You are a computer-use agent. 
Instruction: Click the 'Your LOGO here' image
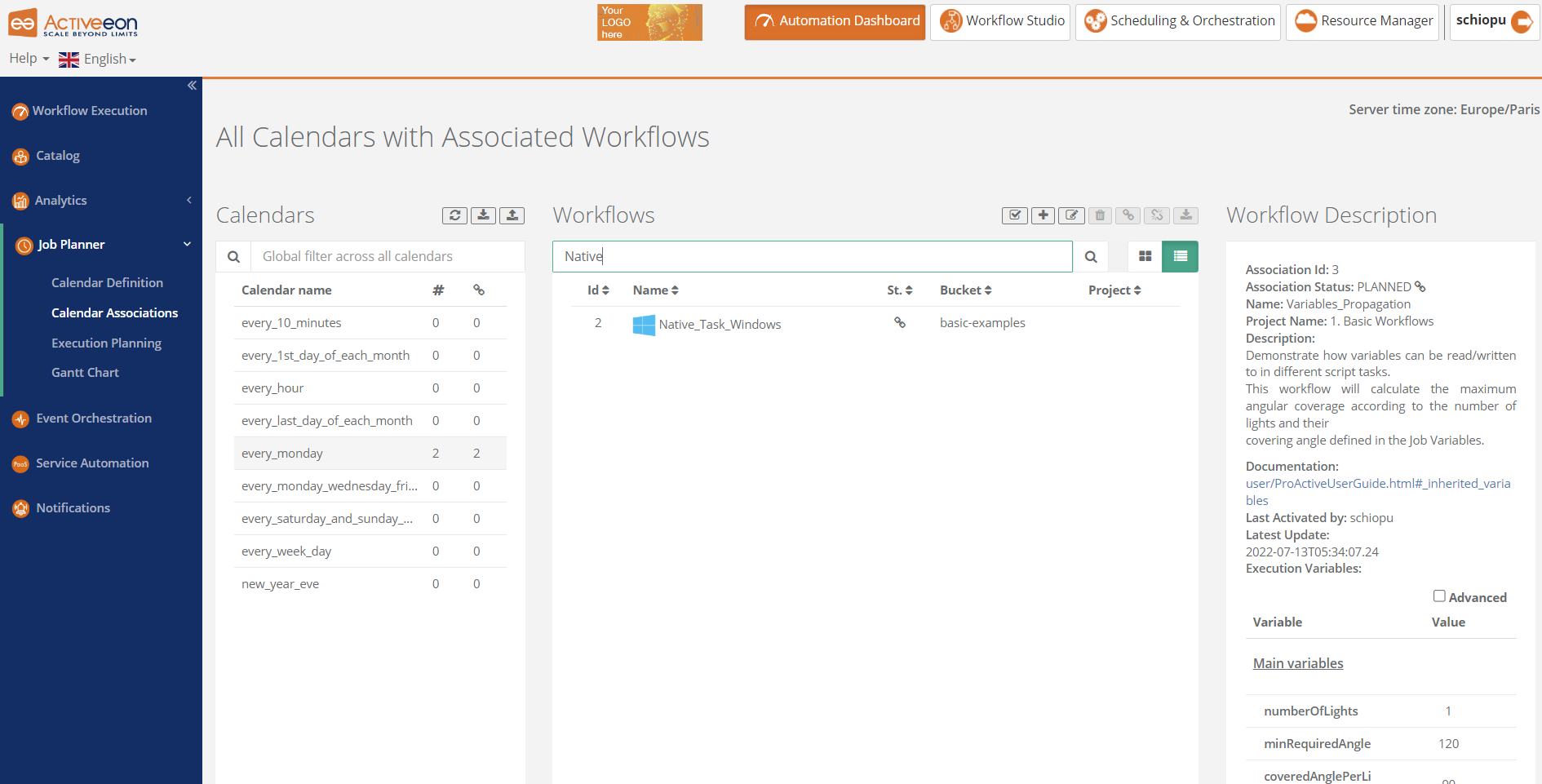(x=649, y=22)
